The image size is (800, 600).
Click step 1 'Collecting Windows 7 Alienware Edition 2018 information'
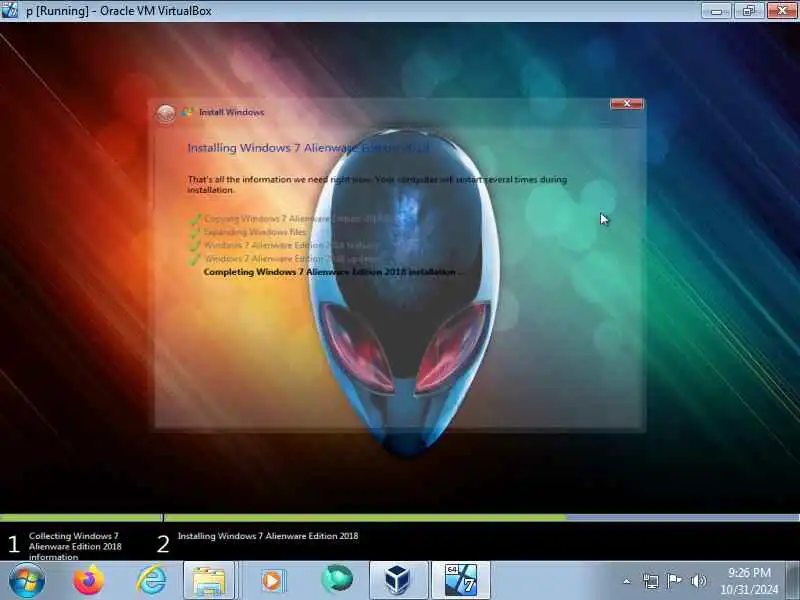tap(75, 546)
